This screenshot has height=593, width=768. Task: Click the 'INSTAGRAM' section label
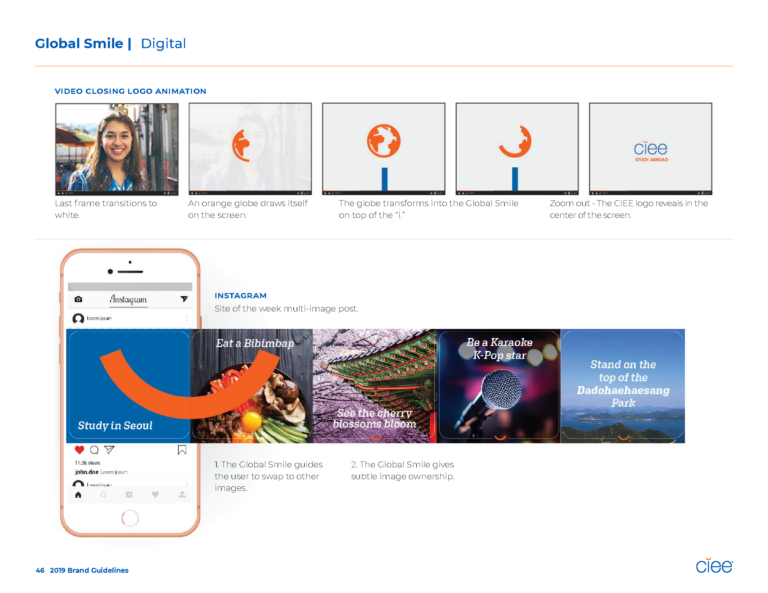tap(240, 295)
